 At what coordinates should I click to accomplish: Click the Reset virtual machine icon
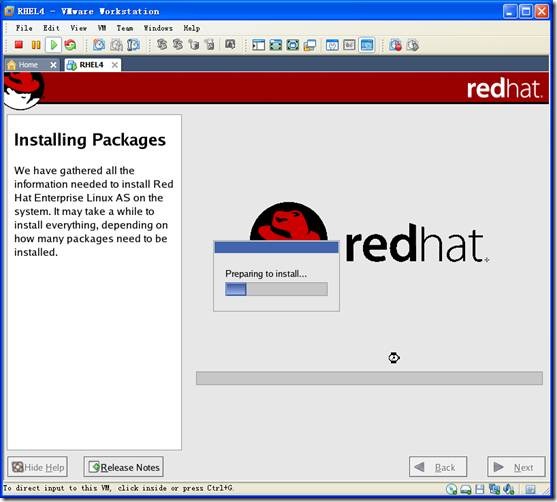tap(70, 45)
